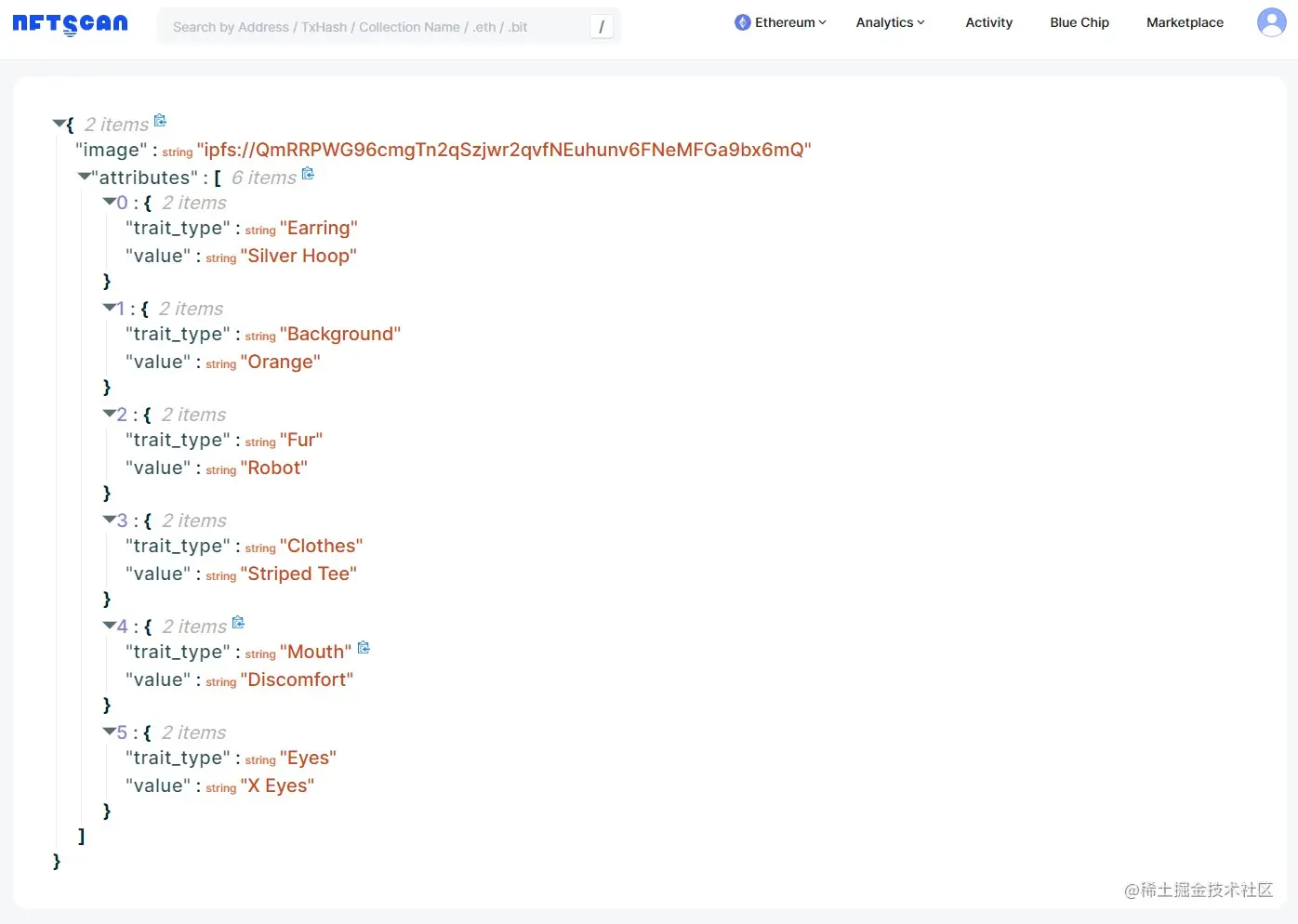Select the "Silver Hoop" value
The width and height of the screenshot is (1298, 924).
[x=298, y=256]
